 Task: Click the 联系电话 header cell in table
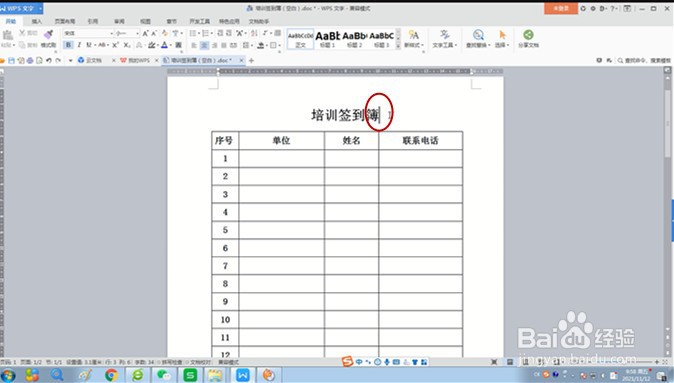coord(420,141)
